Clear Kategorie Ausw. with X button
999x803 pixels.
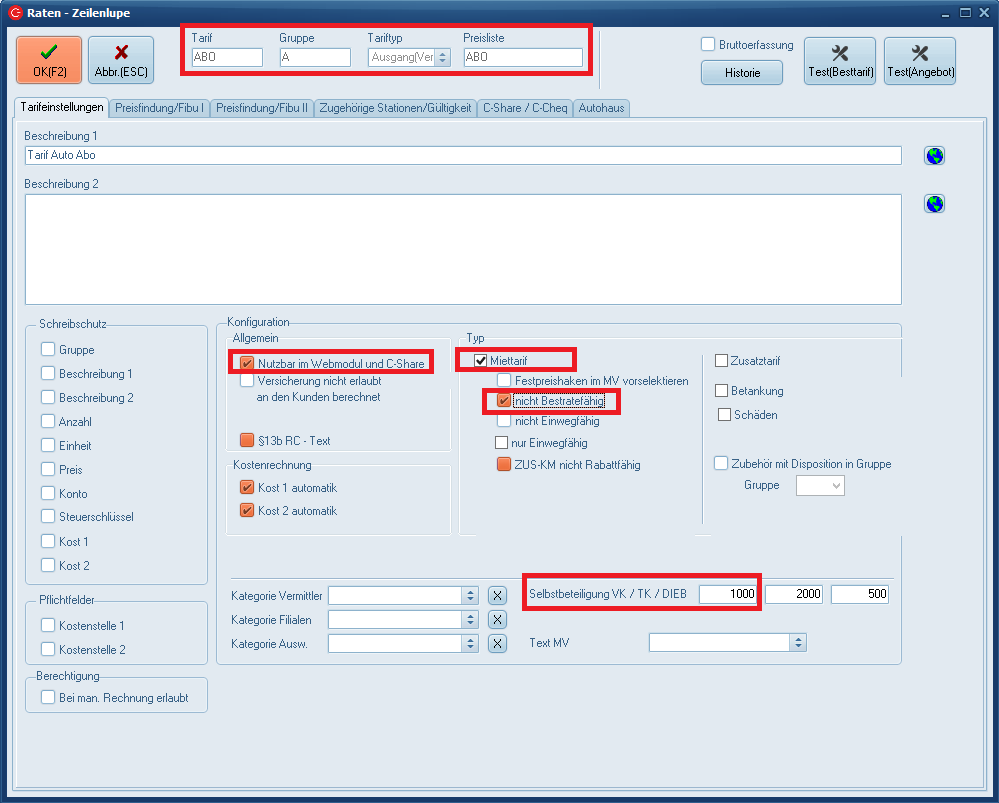pos(497,643)
